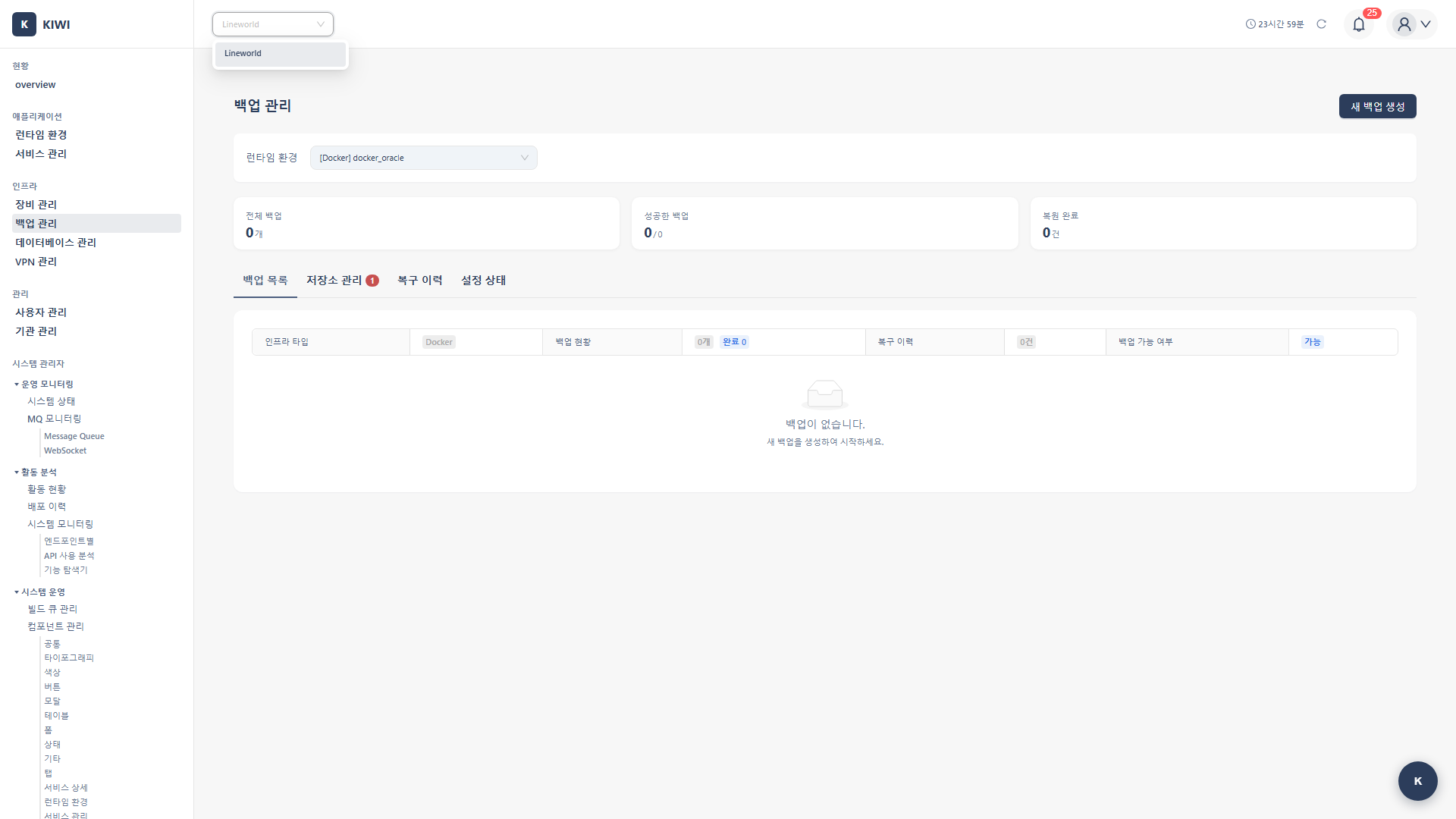1456x819 pixels.
Task: Go to overview in sidebar
Action: (96, 85)
